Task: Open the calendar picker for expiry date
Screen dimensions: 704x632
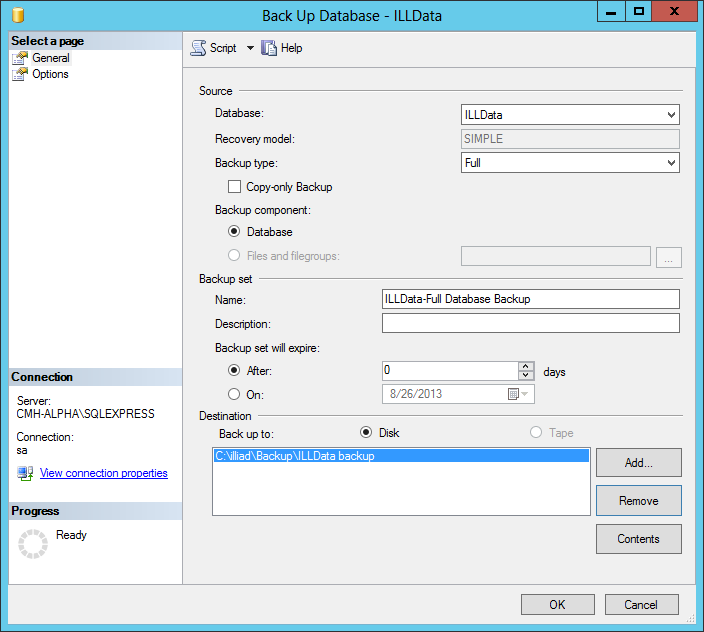Action: coord(514,394)
